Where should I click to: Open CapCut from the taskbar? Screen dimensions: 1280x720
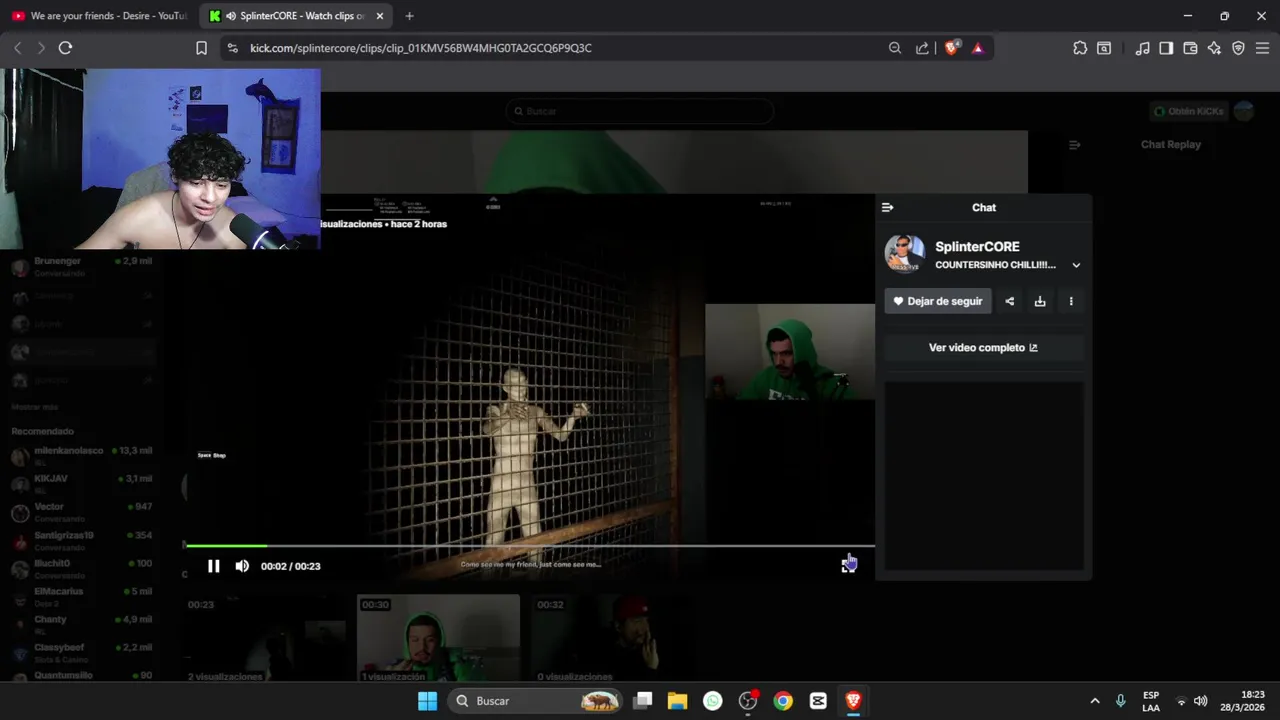click(818, 701)
